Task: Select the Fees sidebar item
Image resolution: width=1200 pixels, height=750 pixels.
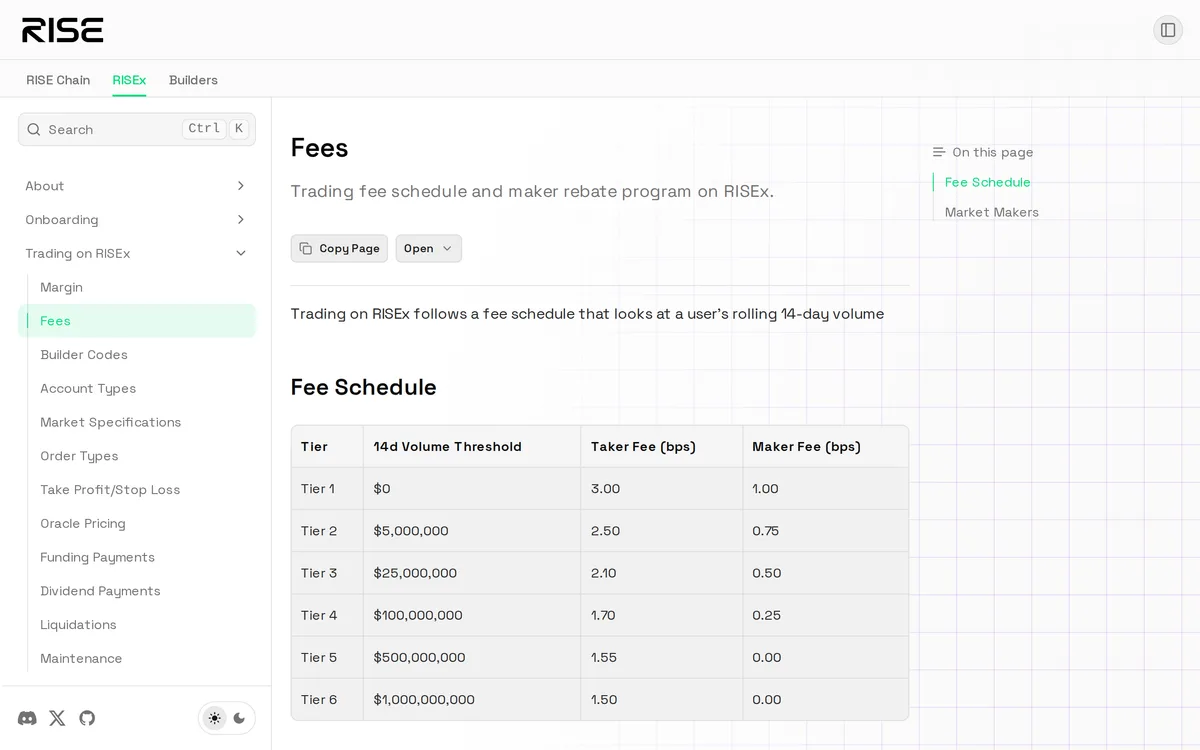Action: pyautogui.click(x=137, y=321)
